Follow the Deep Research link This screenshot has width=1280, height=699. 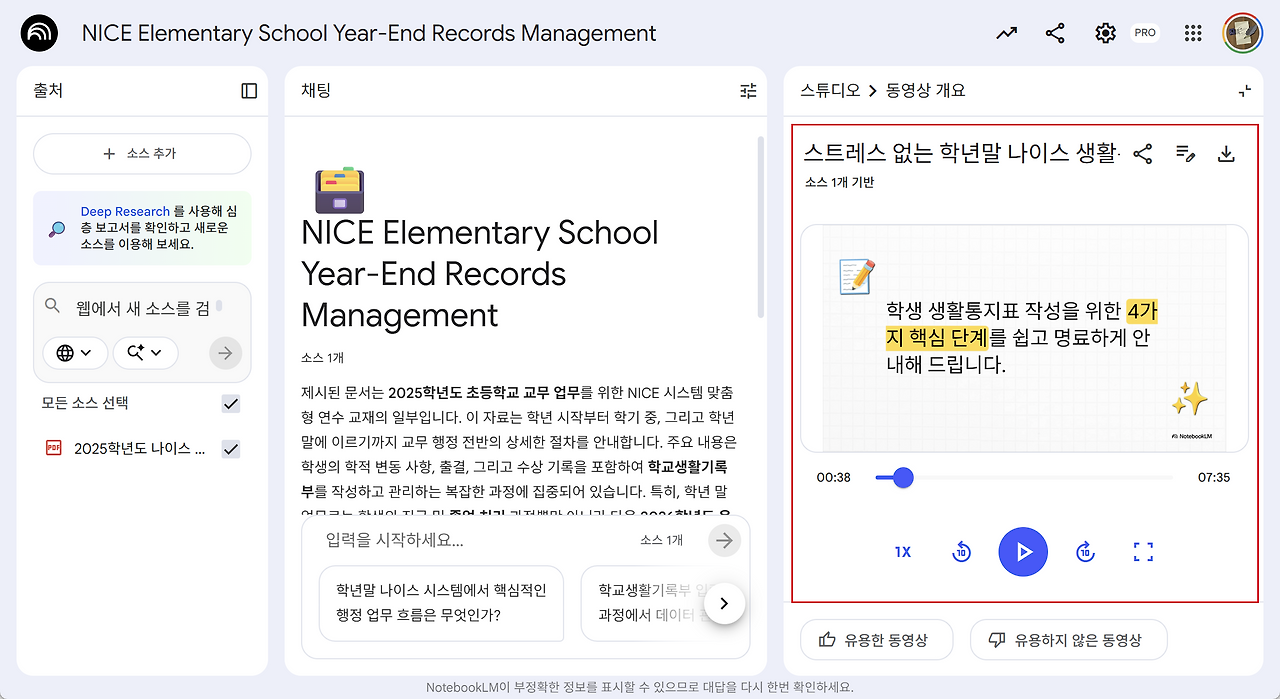pyautogui.click(x=125, y=211)
